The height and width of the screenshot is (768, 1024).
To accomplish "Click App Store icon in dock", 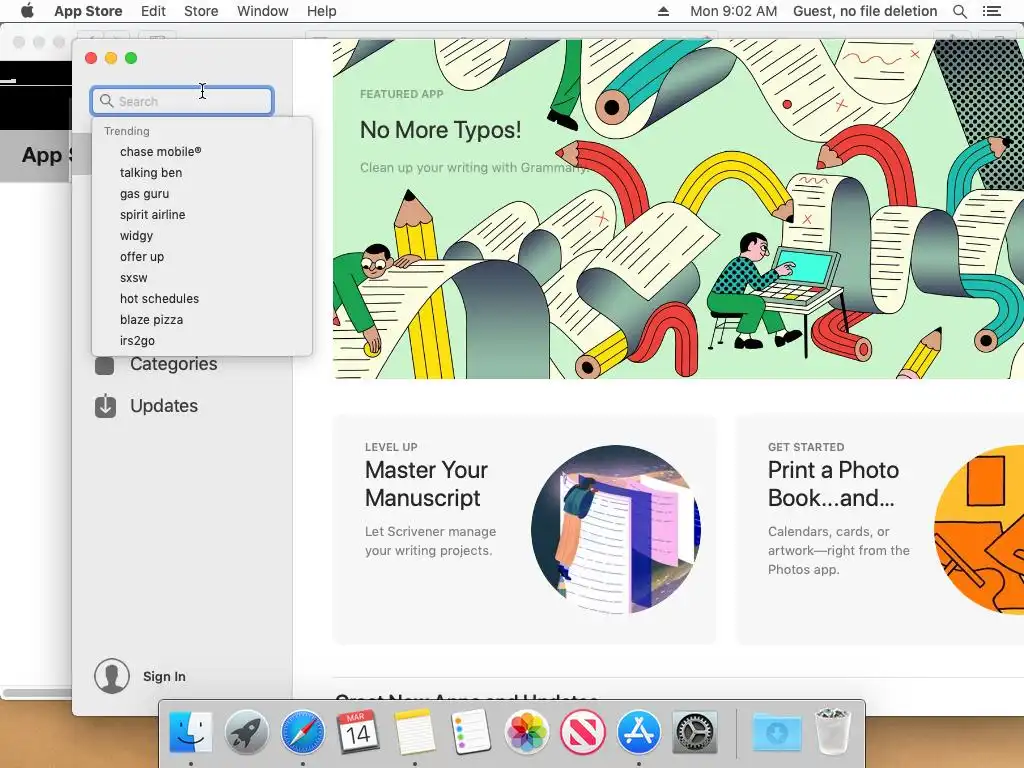I will coord(638,732).
